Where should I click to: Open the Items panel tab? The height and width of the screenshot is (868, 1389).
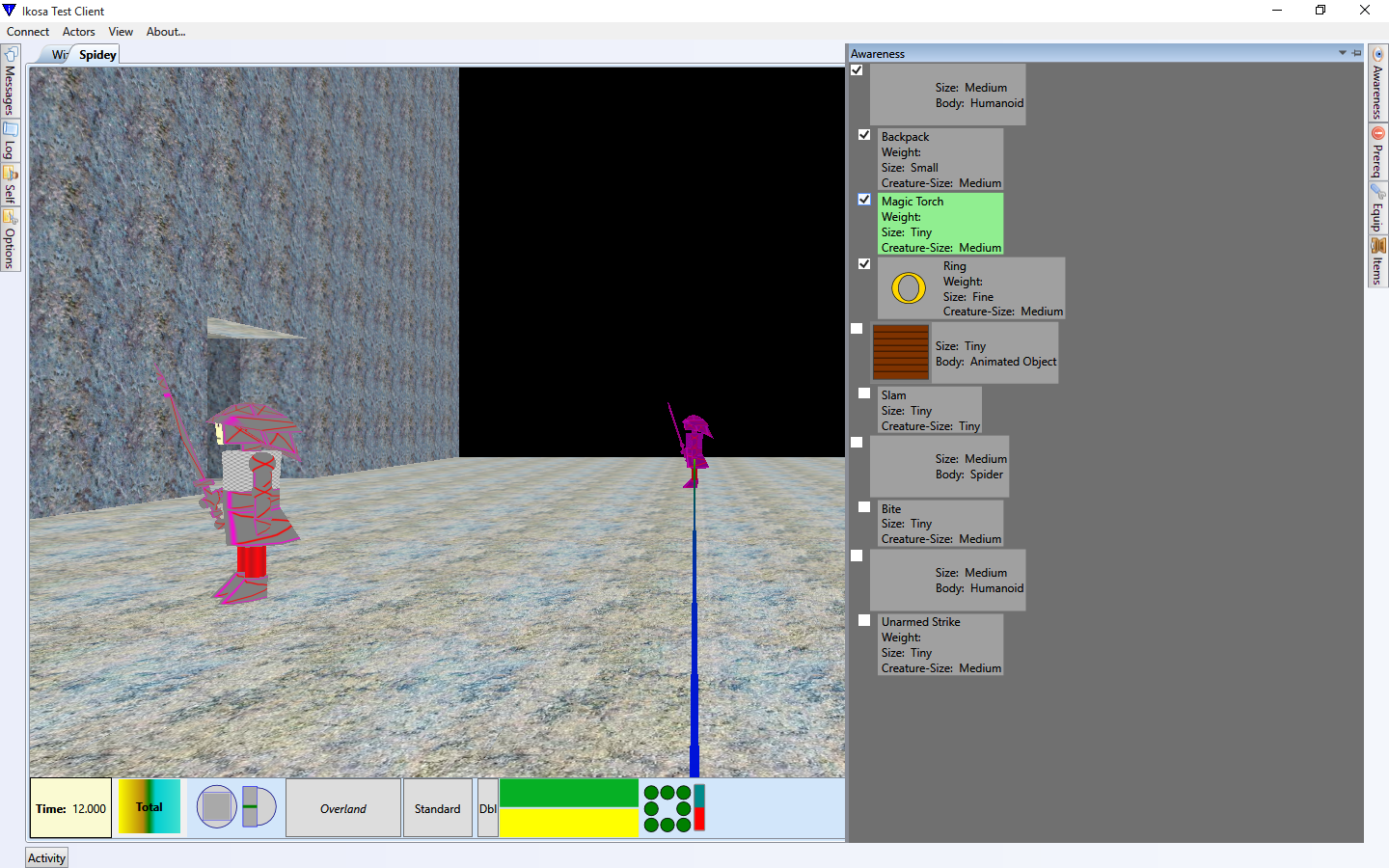1377,261
